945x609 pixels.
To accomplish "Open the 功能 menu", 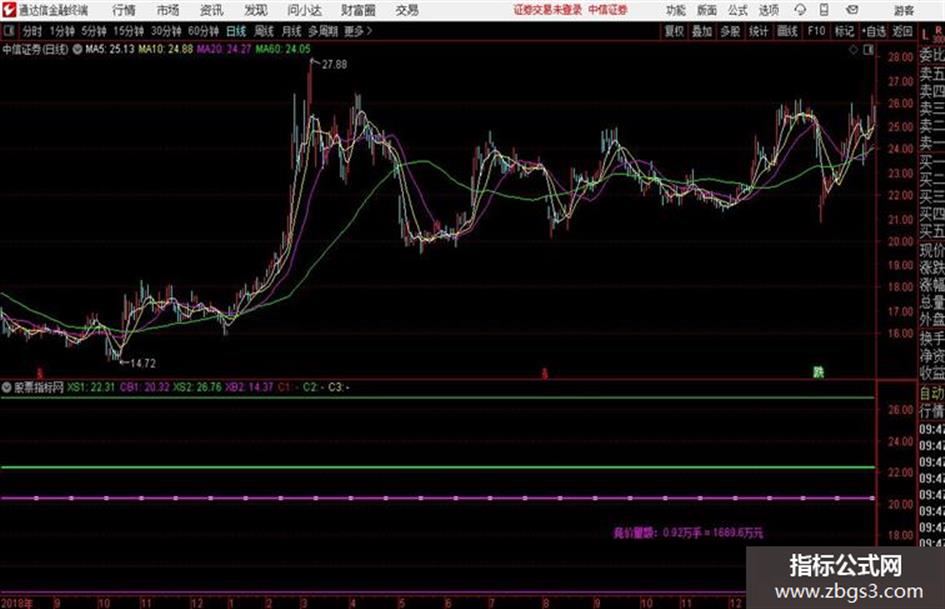I will 676,10.
